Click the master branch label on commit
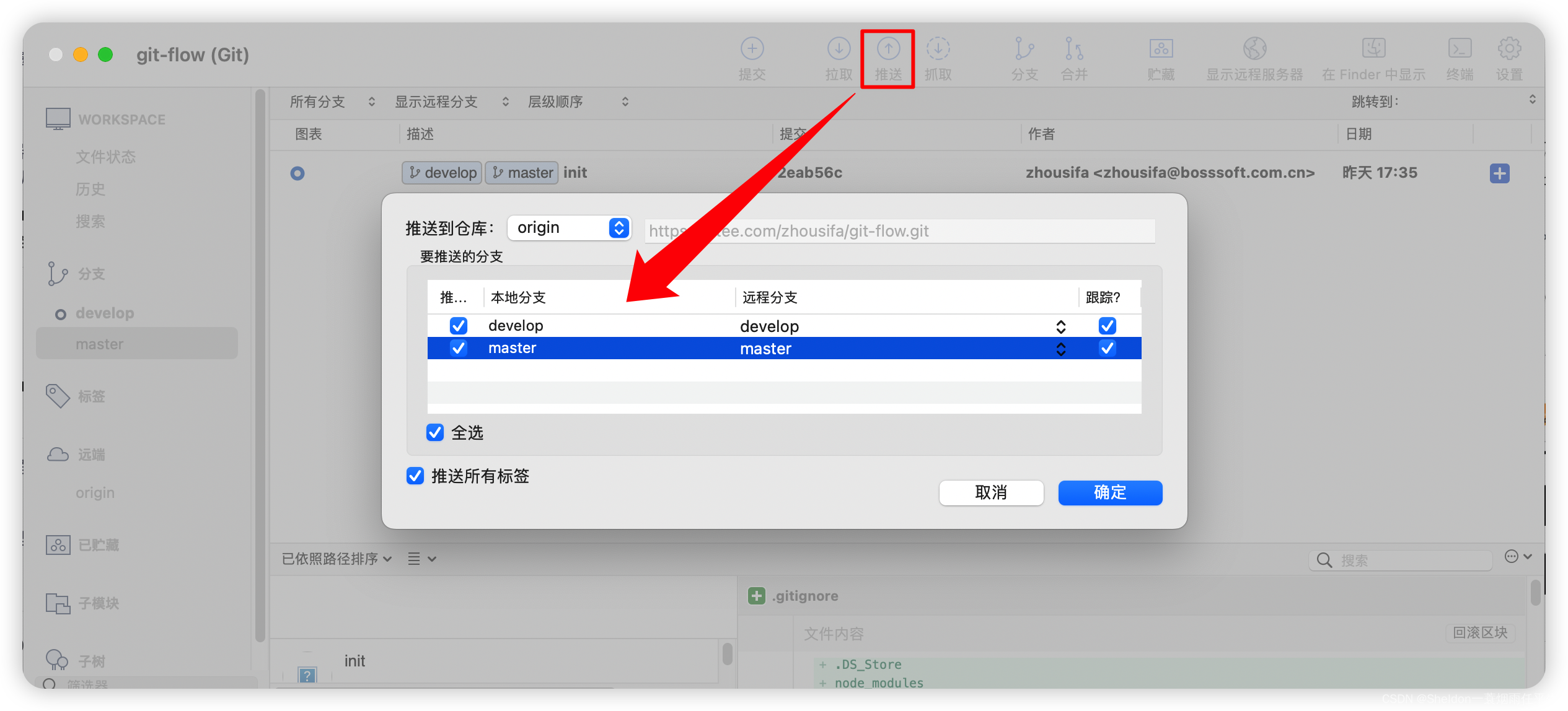The height and width of the screenshot is (711, 1568). (x=522, y=173)
